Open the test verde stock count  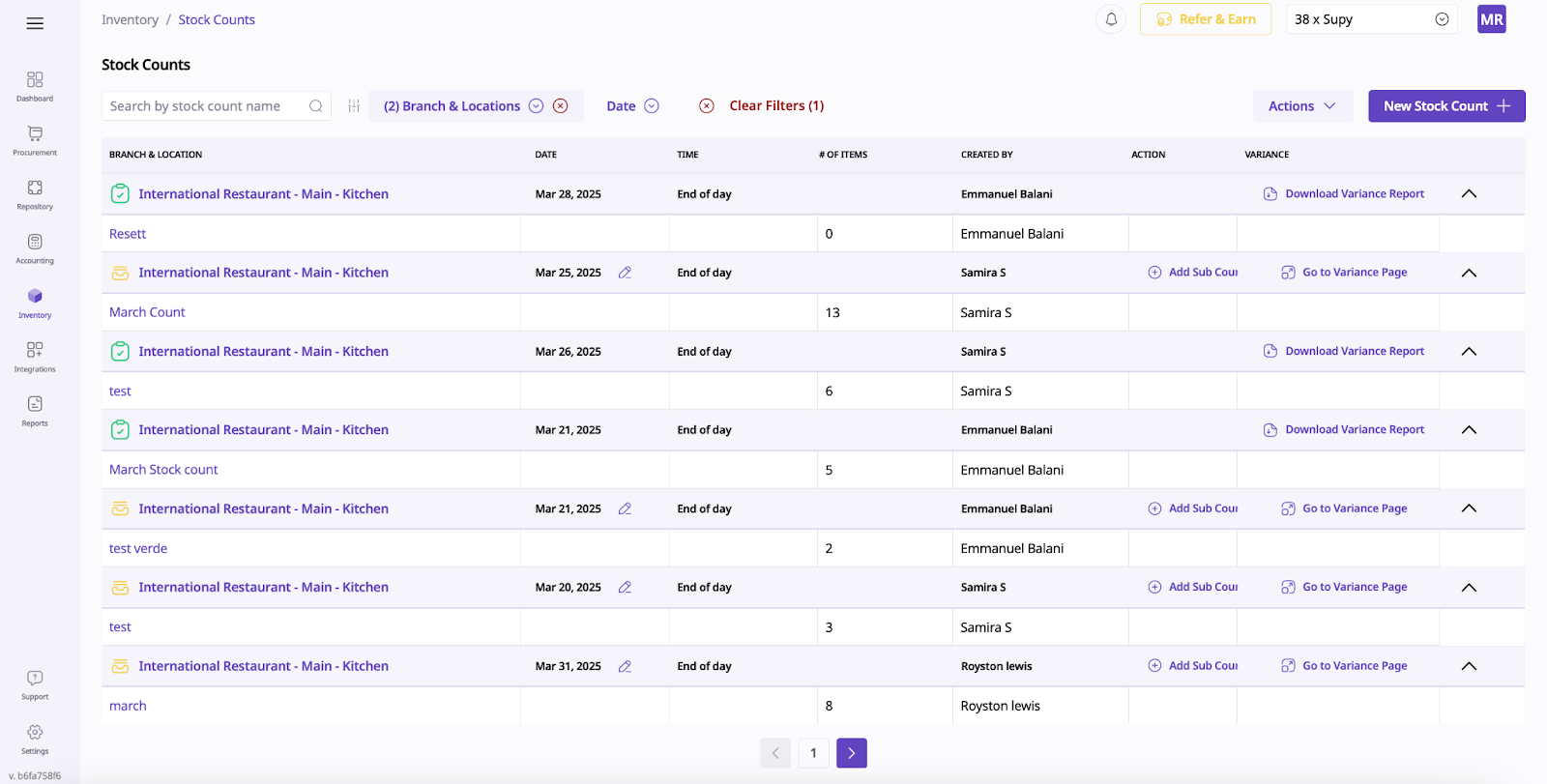pos(138,548)
